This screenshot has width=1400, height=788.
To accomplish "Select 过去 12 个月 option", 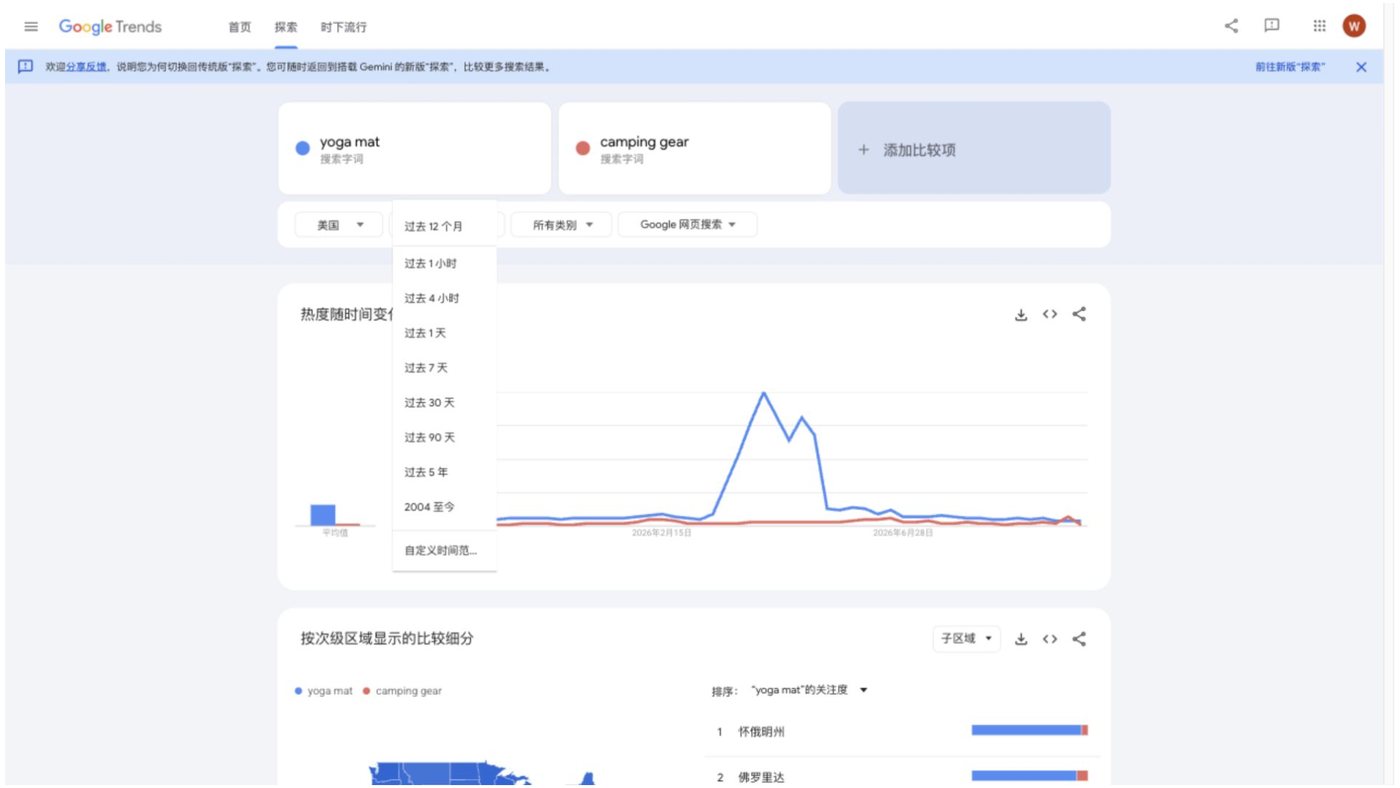I will click(x=444, y=226).
